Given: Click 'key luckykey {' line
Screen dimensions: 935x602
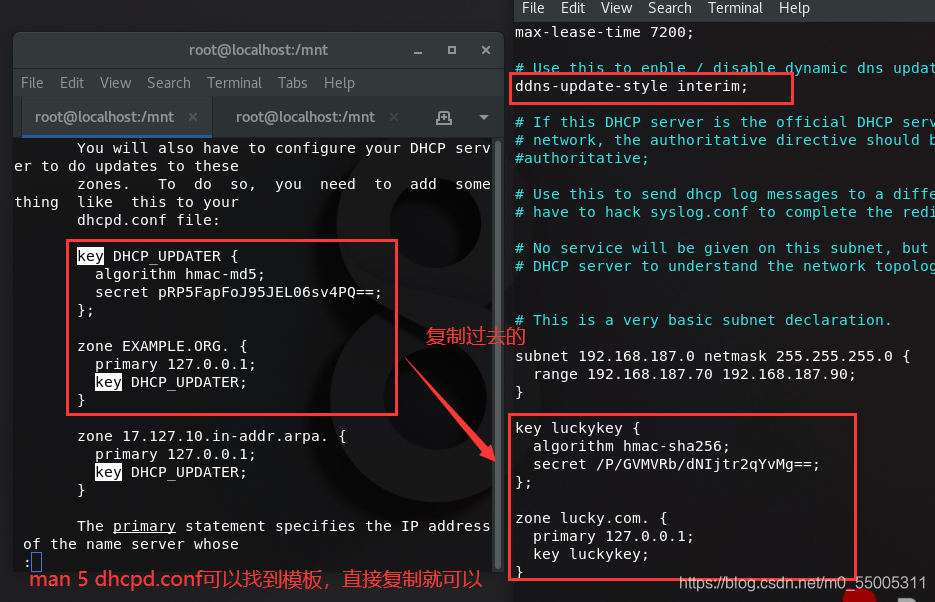Looking at the screenshot, I should [x=577, y=429].
